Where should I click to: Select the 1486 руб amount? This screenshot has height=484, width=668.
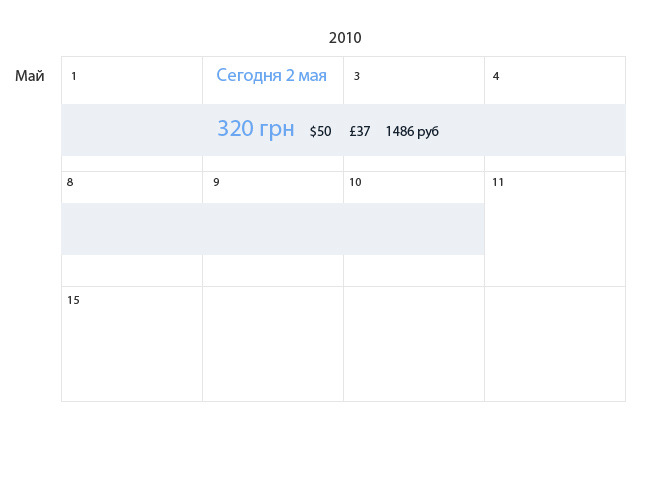(x=412, y=131)
